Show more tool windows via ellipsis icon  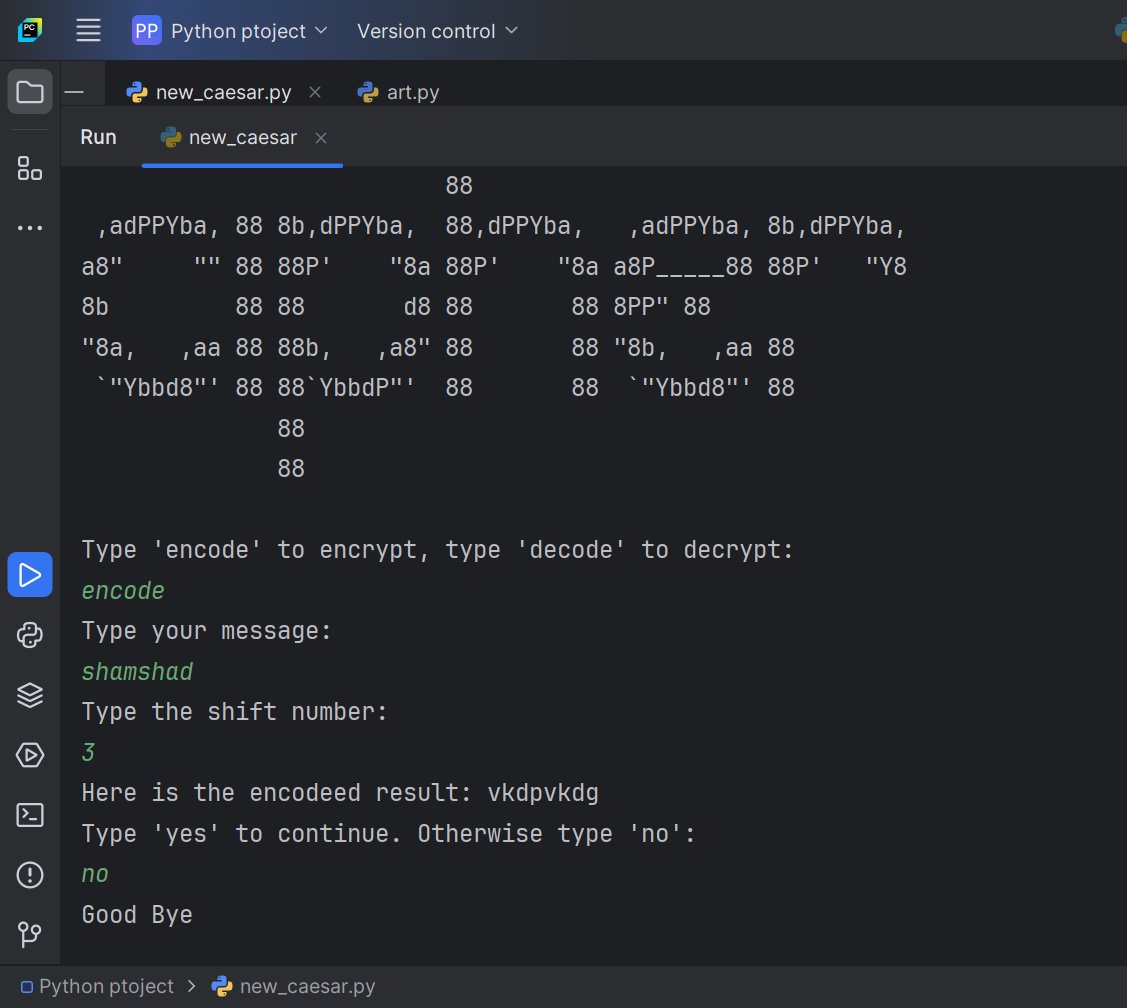[x=29, y=227]
